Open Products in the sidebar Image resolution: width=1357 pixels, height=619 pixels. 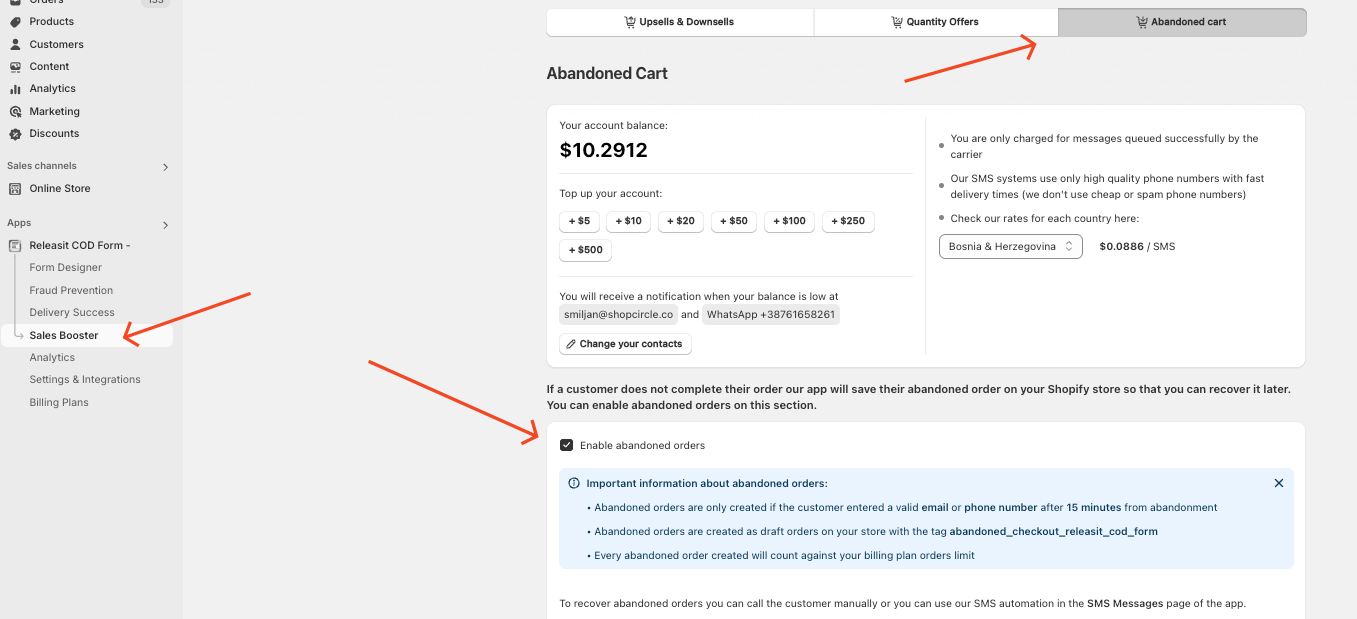click(x=52, y=21)
